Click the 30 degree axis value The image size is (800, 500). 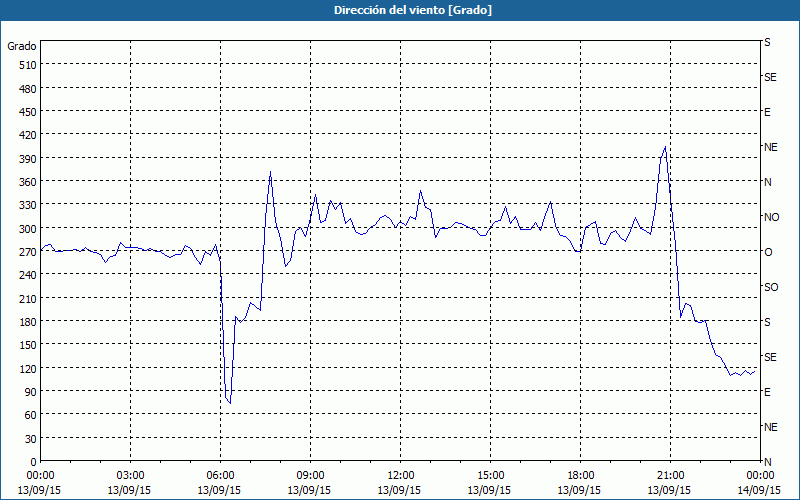tap(31, 439)
